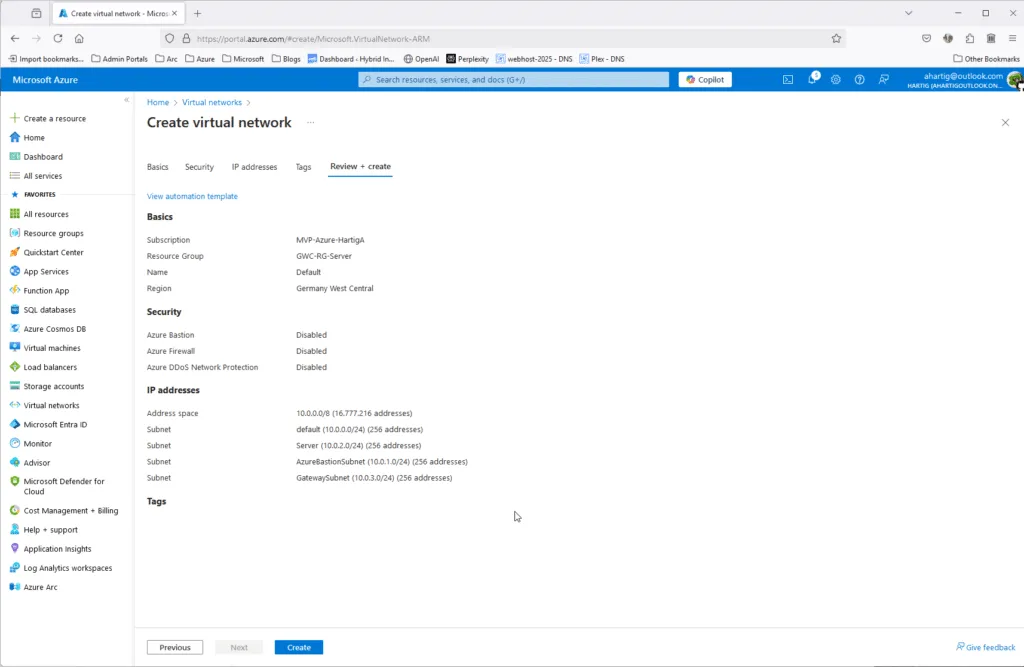Open the help question mark icon
Viewport: 1024px width, 667px height.
860,79
